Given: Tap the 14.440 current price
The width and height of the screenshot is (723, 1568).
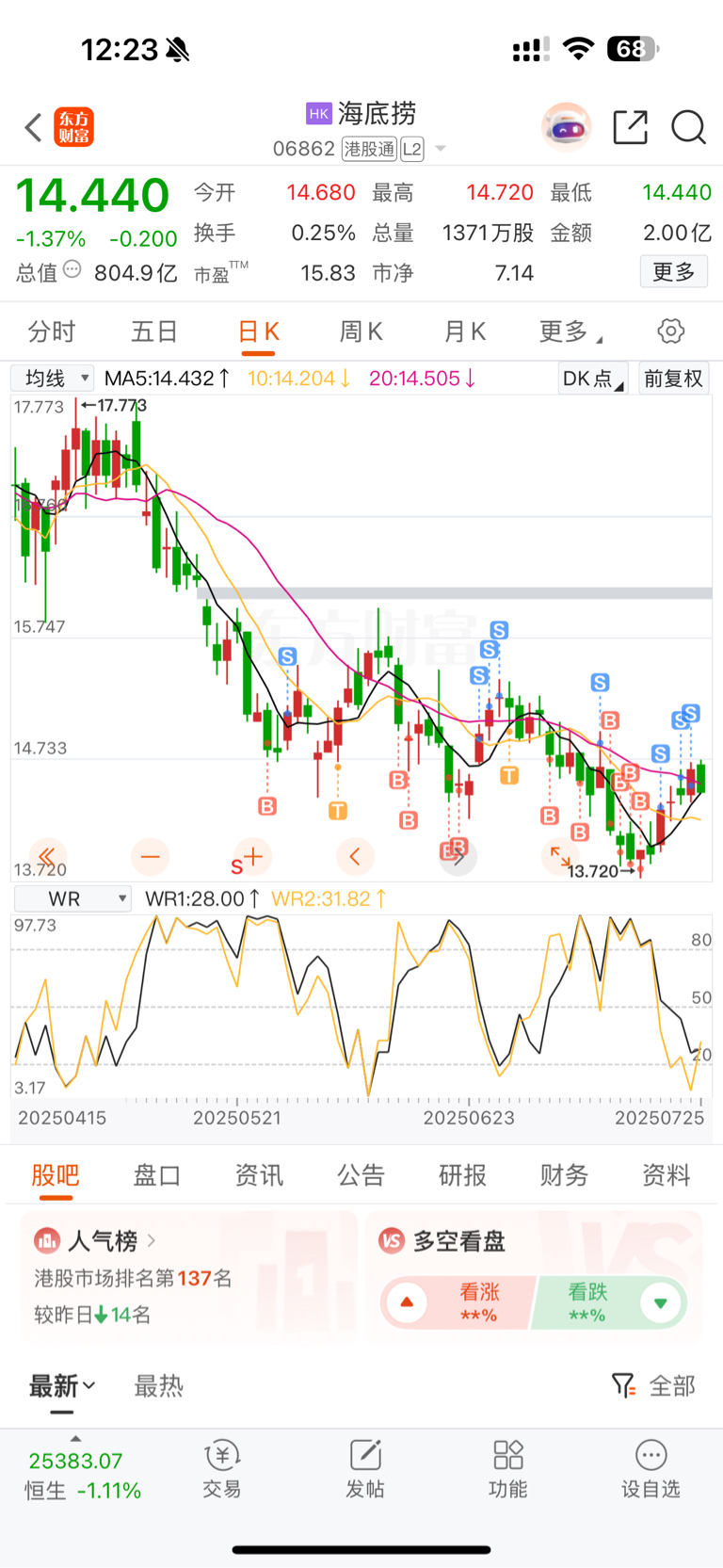Looking at the screenshot, I should tap(93, 196).
